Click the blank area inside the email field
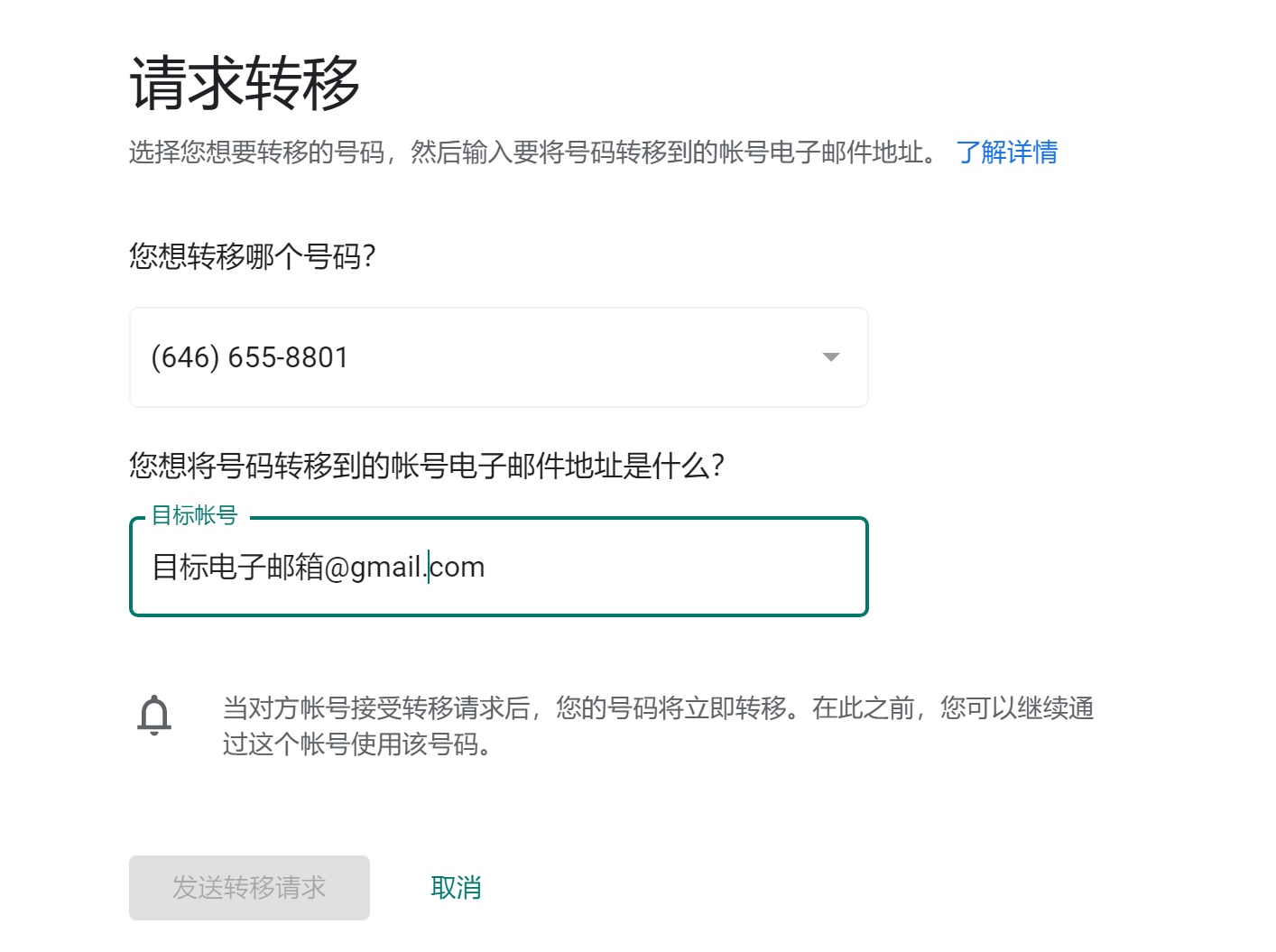 (677, 568)
